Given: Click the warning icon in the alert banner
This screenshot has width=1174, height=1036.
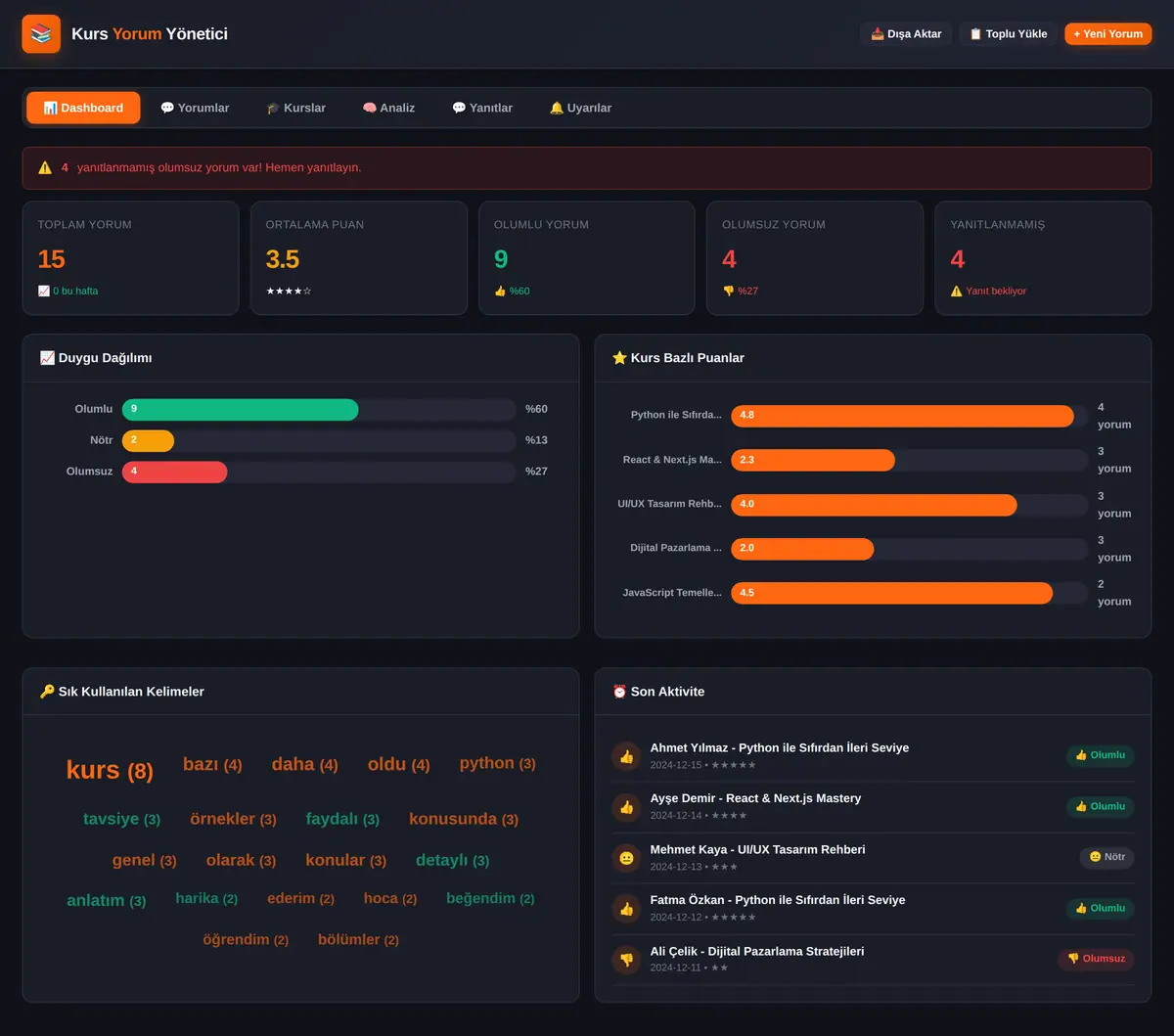Looking at the screenshot, I should pyautogui.click(x=45, y=167).
